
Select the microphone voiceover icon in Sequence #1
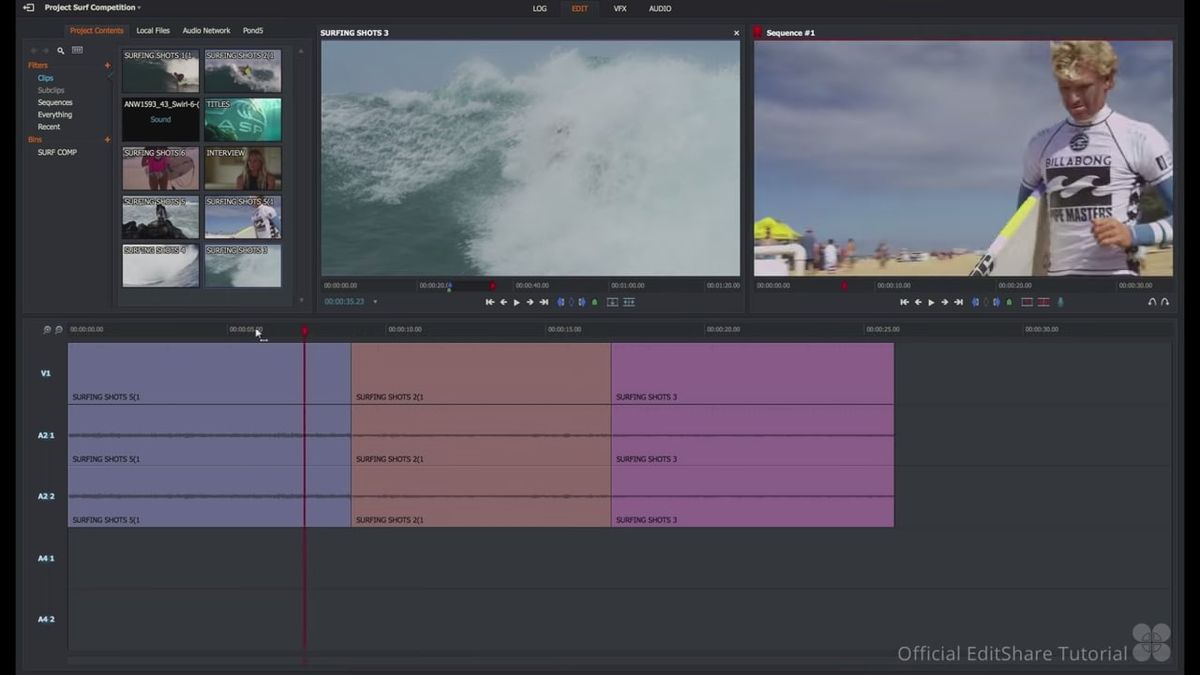1060,302
